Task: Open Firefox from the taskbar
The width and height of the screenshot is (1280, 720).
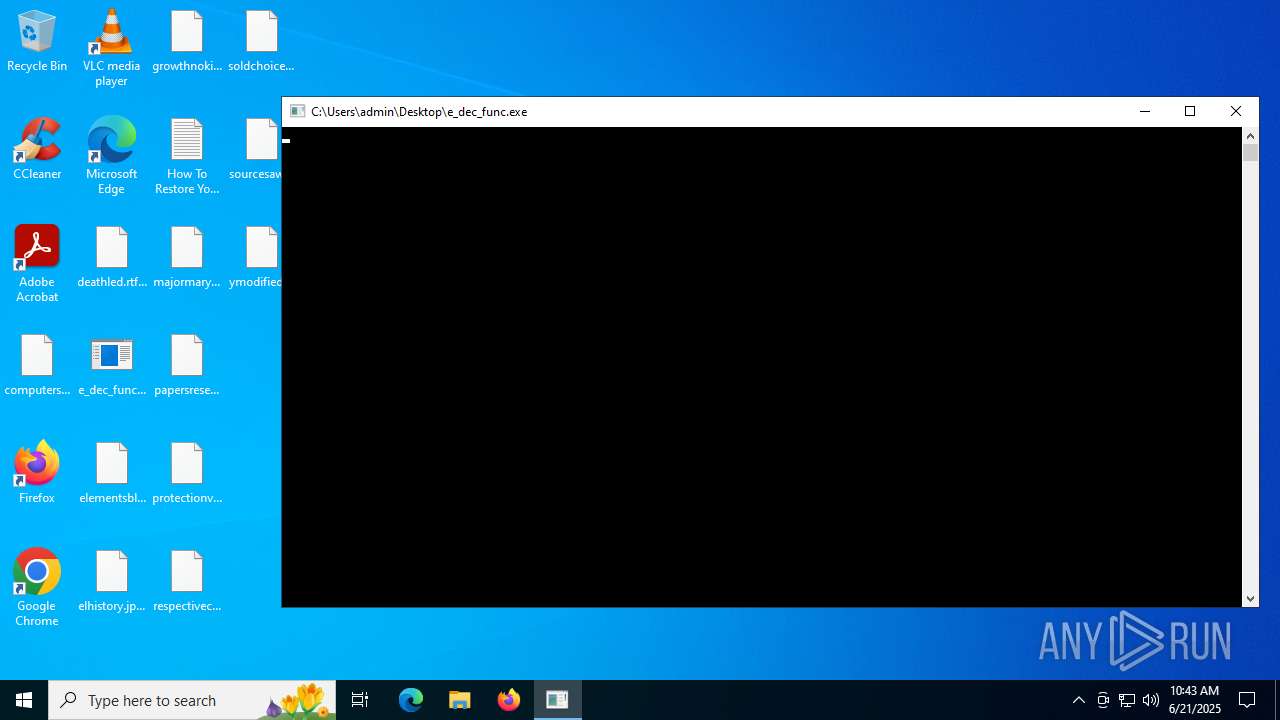Action: [509, 700]
